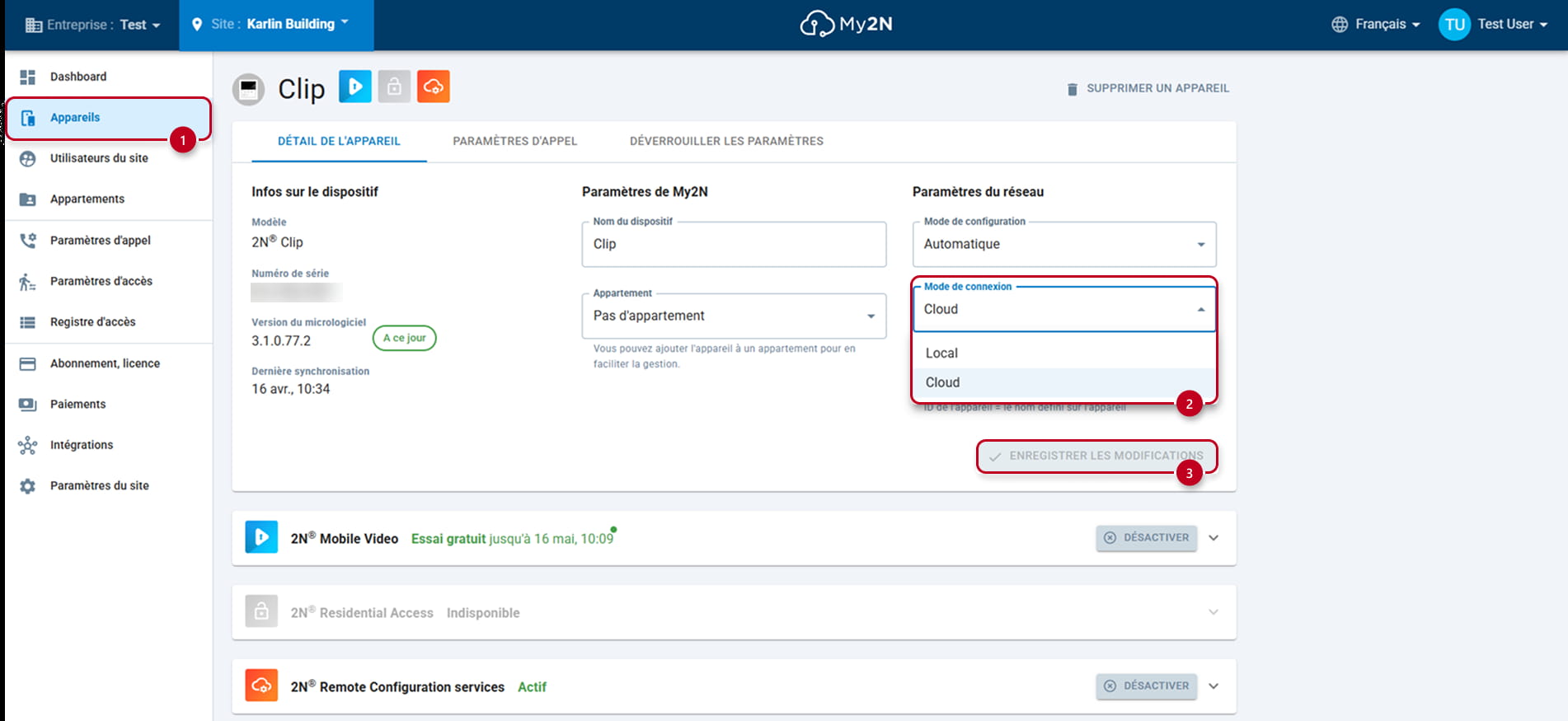Open the Entreprise Test dropdown
The image size is (1568, 721).
(x=92, y=25)
